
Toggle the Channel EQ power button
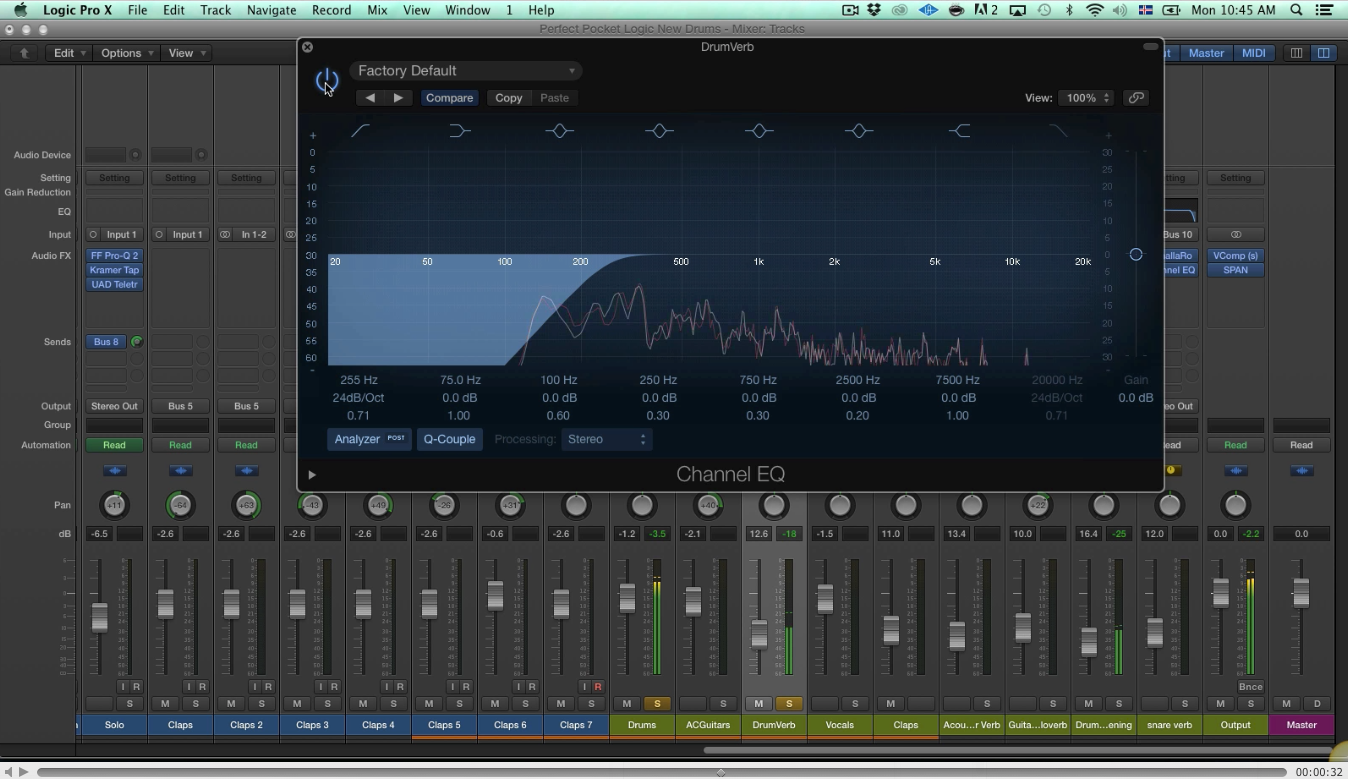click(327, 80)
